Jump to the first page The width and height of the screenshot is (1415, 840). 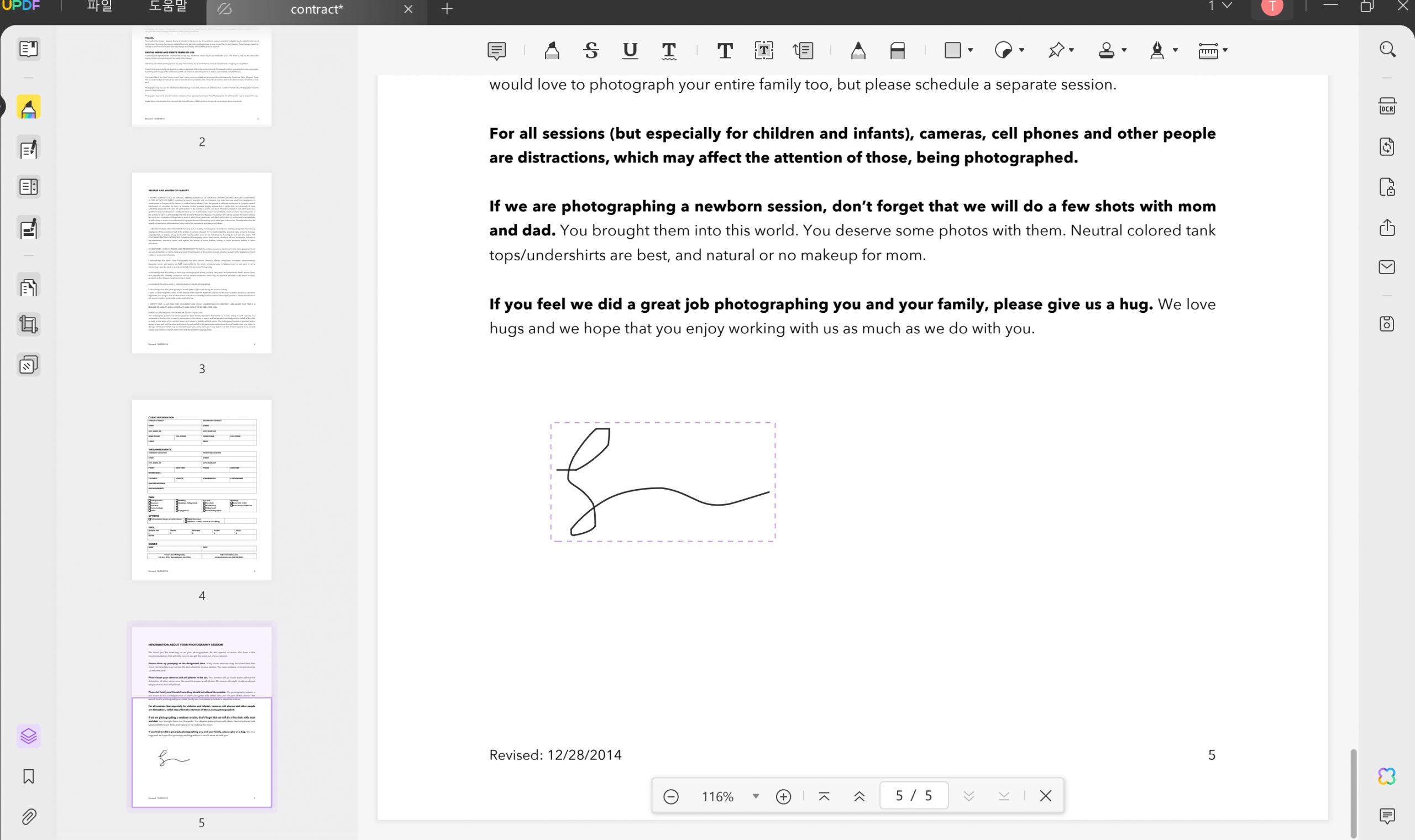(x=824, y=797)
